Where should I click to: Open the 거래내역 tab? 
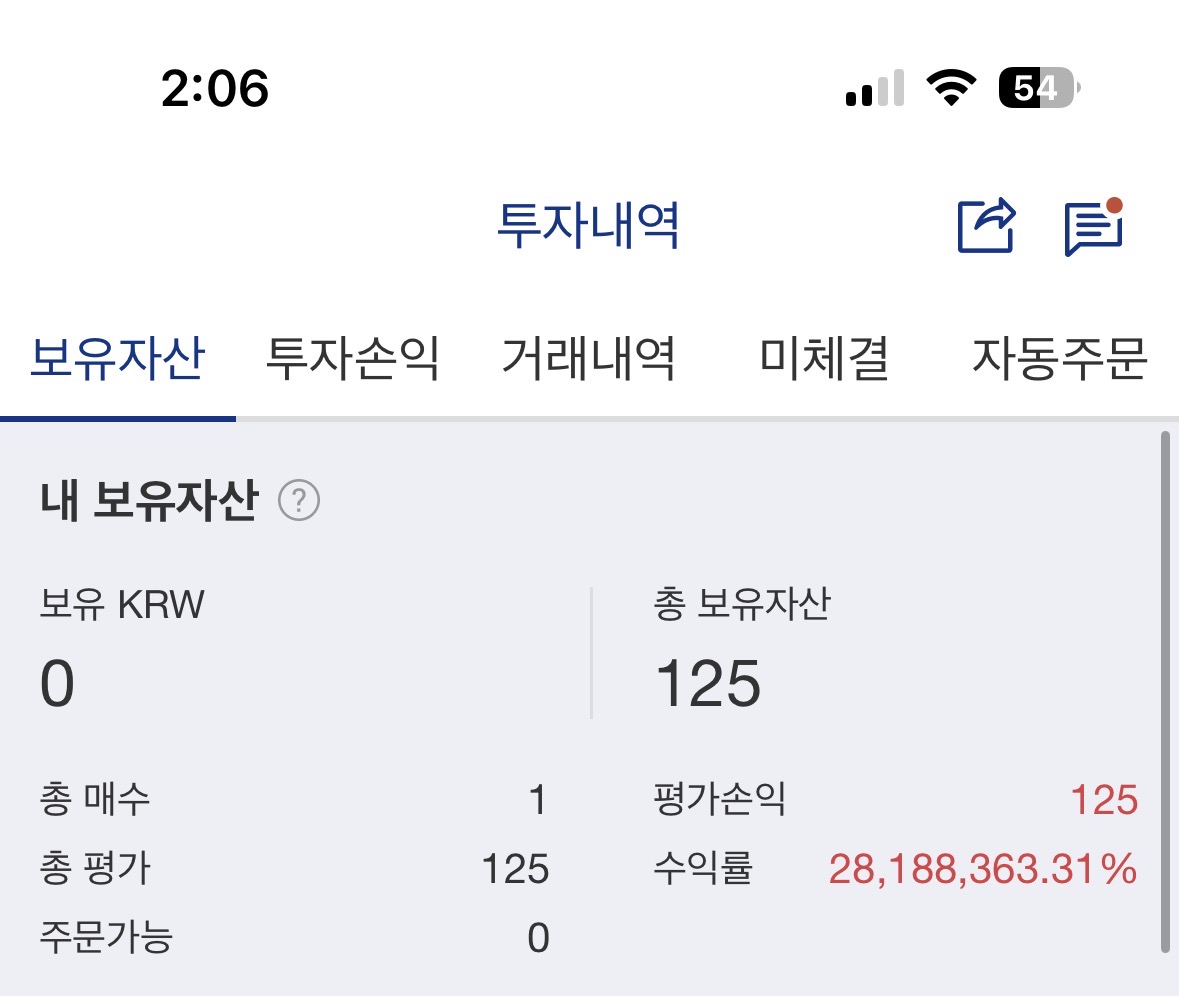(x=588, y=358)
